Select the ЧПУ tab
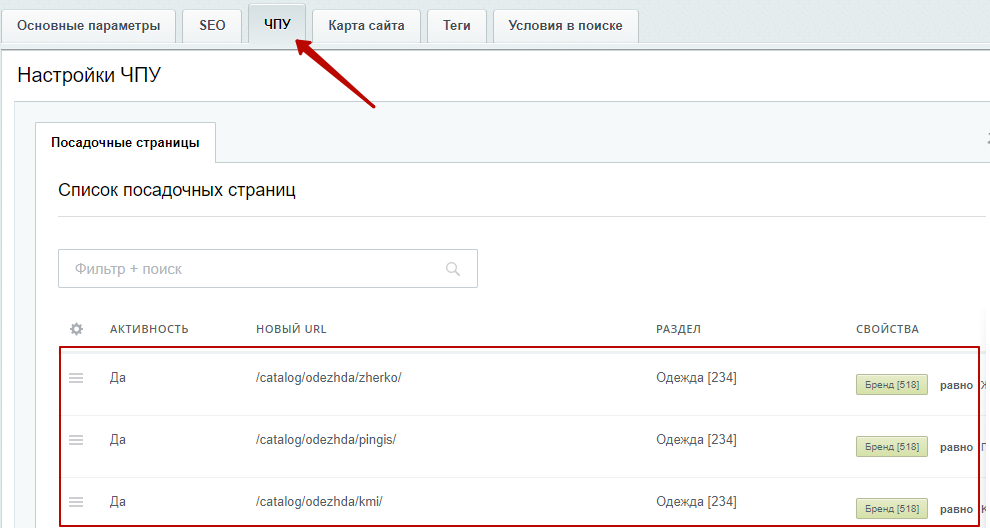 point(277,24)
